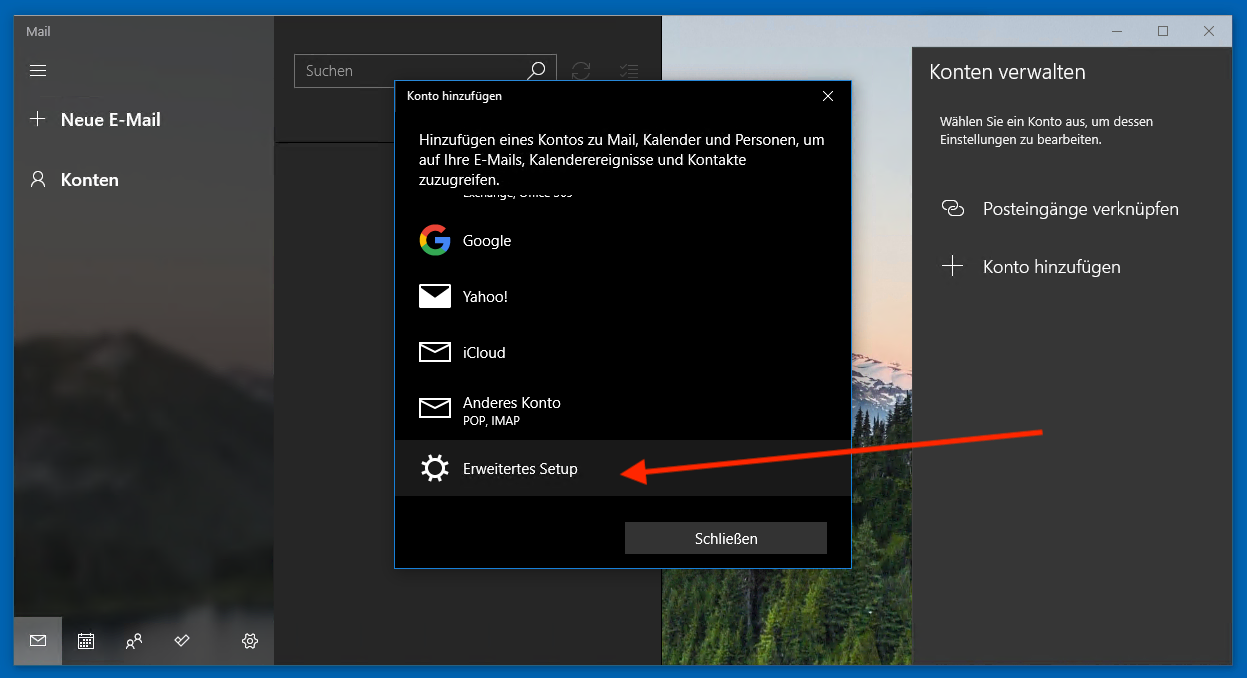Open the search magnifier in the Suchen box
This screenshot has width=1247, height=678.
click(x=537, y=70)
